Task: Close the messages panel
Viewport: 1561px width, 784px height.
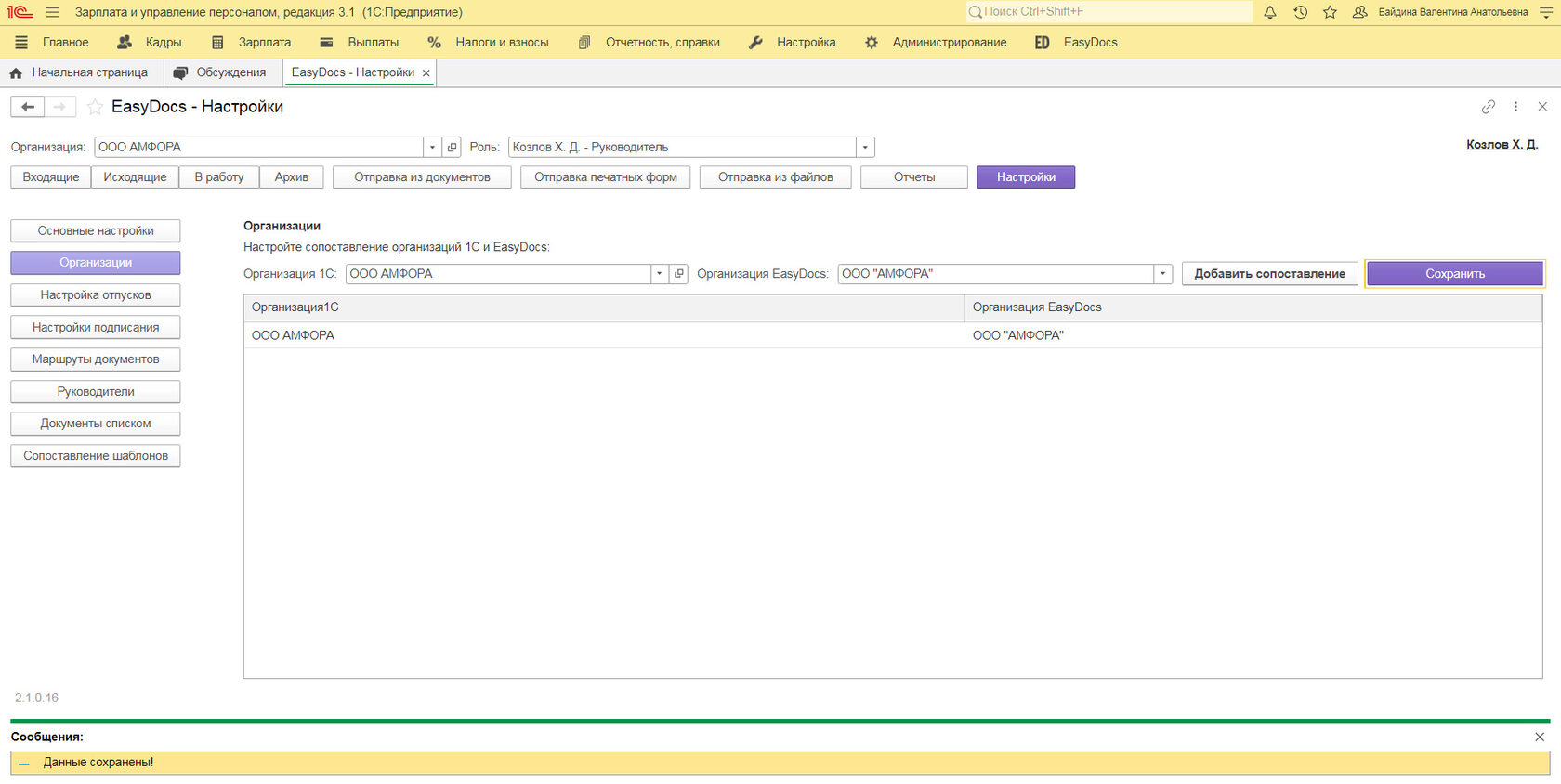Action: pyautogui.click(x=1540, y=737)
